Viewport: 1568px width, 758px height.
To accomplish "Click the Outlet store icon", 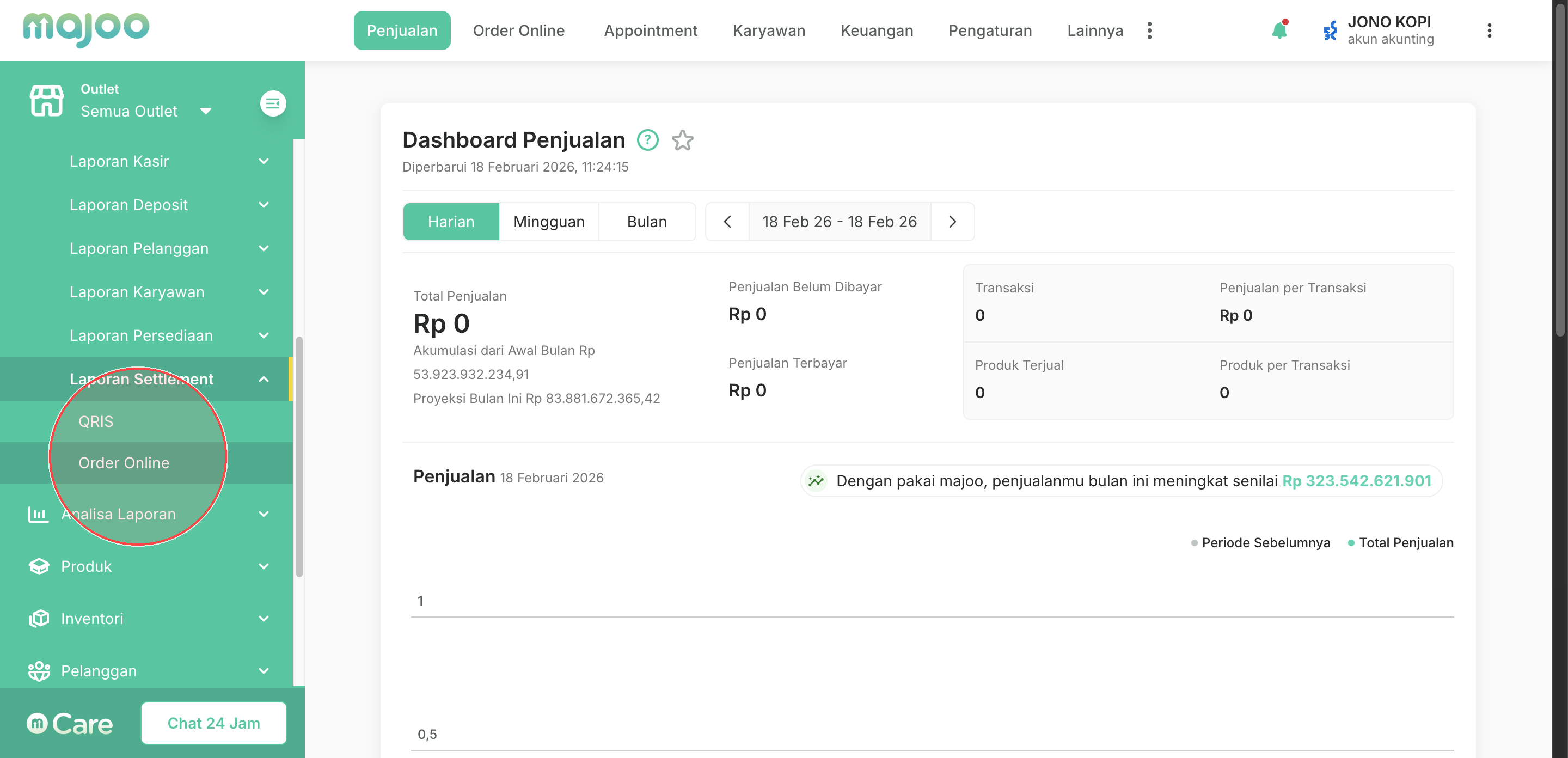I will (x=46, y=100).
